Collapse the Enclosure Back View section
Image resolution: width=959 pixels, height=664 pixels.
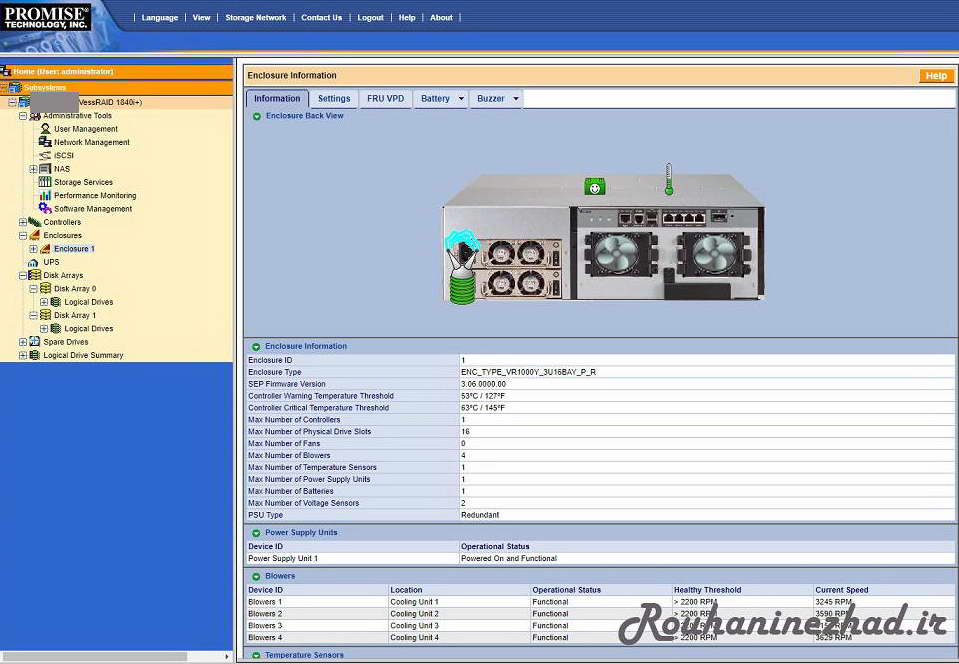point(257,116)
